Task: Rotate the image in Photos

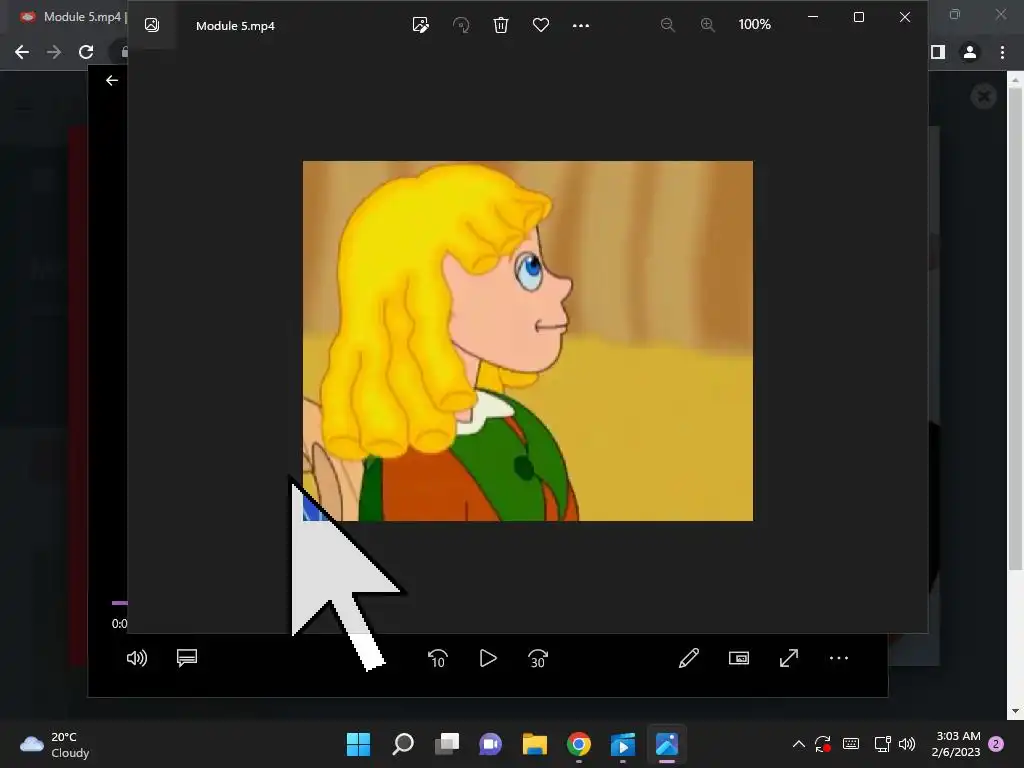Action: point(461,25)
